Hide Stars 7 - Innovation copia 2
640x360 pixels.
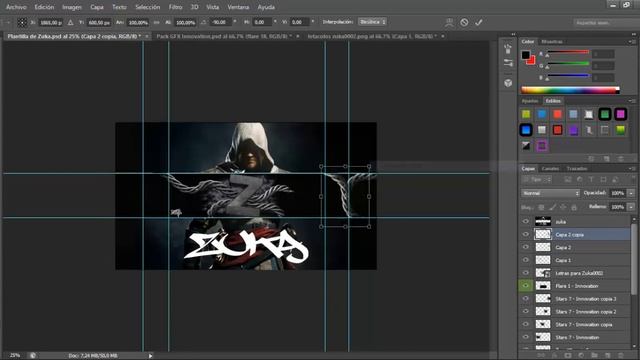point(526,311)
